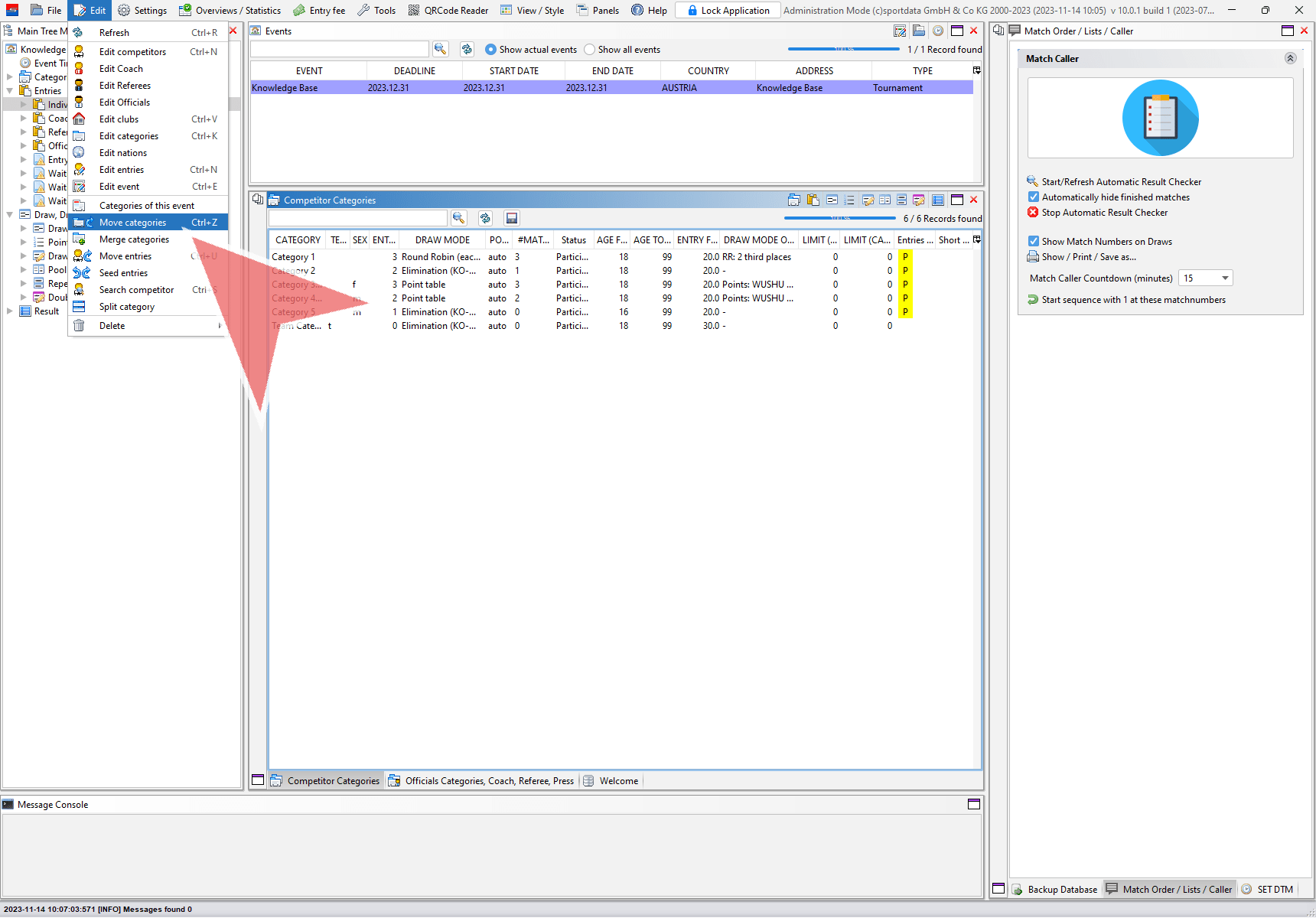Click the Lock Application button
The image size is (1316, 918).
728,10
